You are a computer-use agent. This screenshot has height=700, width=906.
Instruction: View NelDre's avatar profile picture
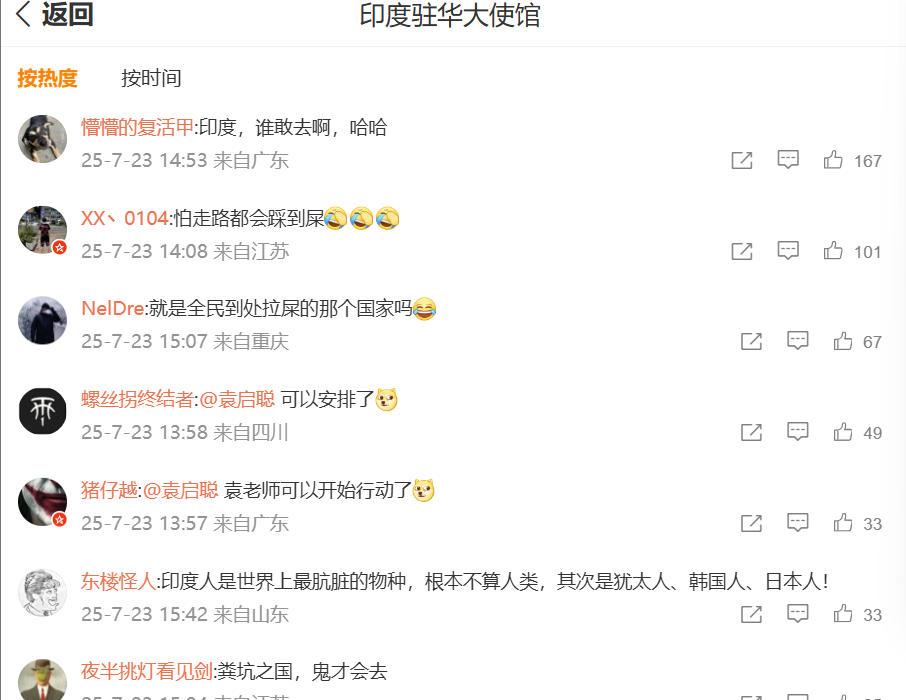[x=43, y=320]
